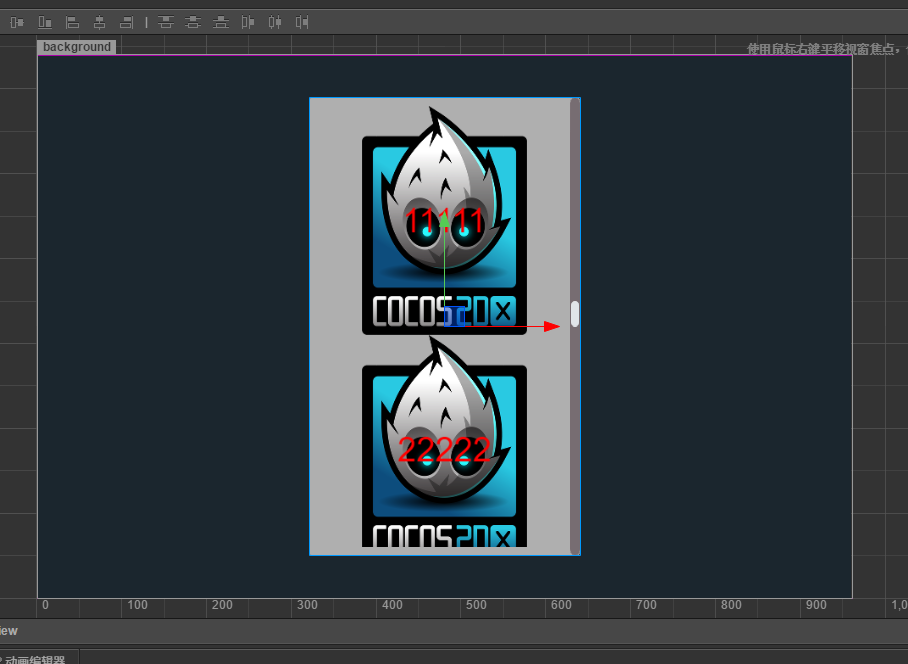Click the distribute vertical centers icon
Viewport: 908px width, 664px height.
pos(193,23)
